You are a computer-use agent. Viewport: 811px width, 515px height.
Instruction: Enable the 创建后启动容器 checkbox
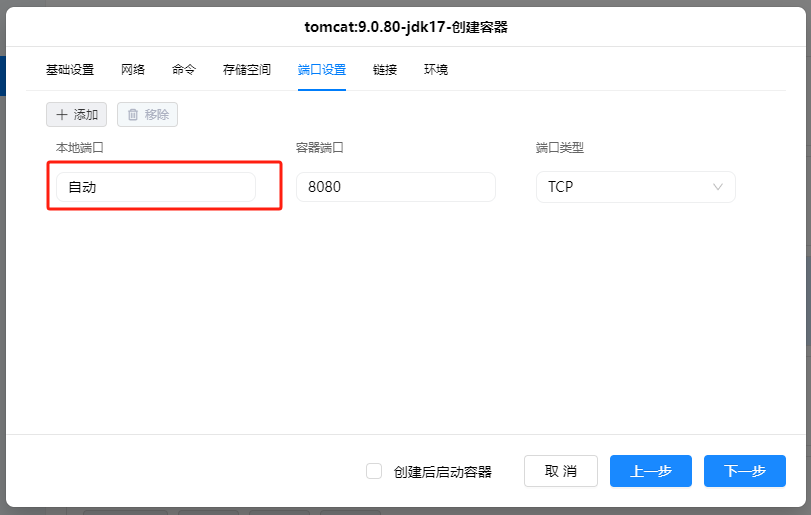point(374,471)
